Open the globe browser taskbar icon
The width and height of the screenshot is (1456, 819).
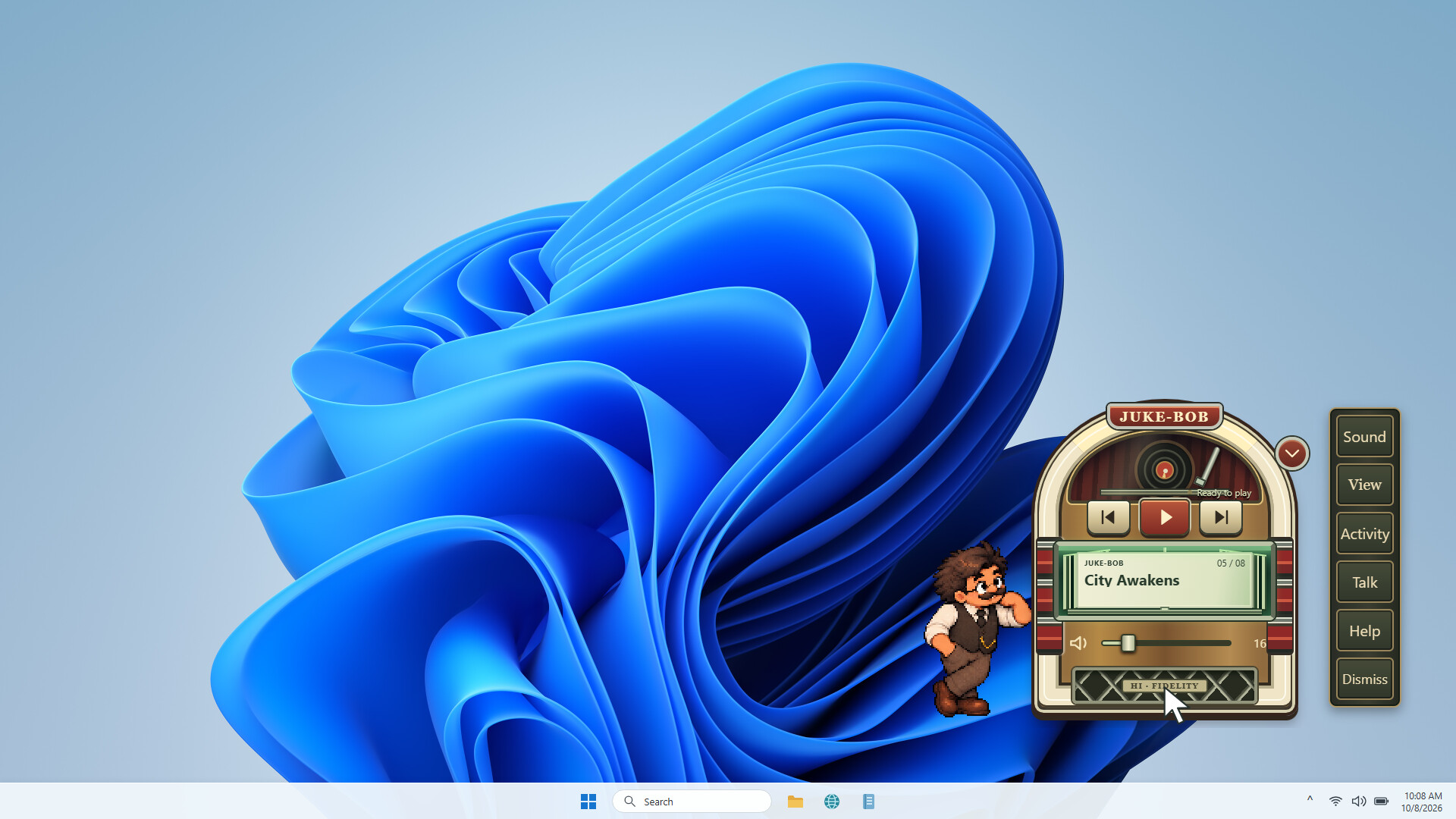[x=832, y=802]
